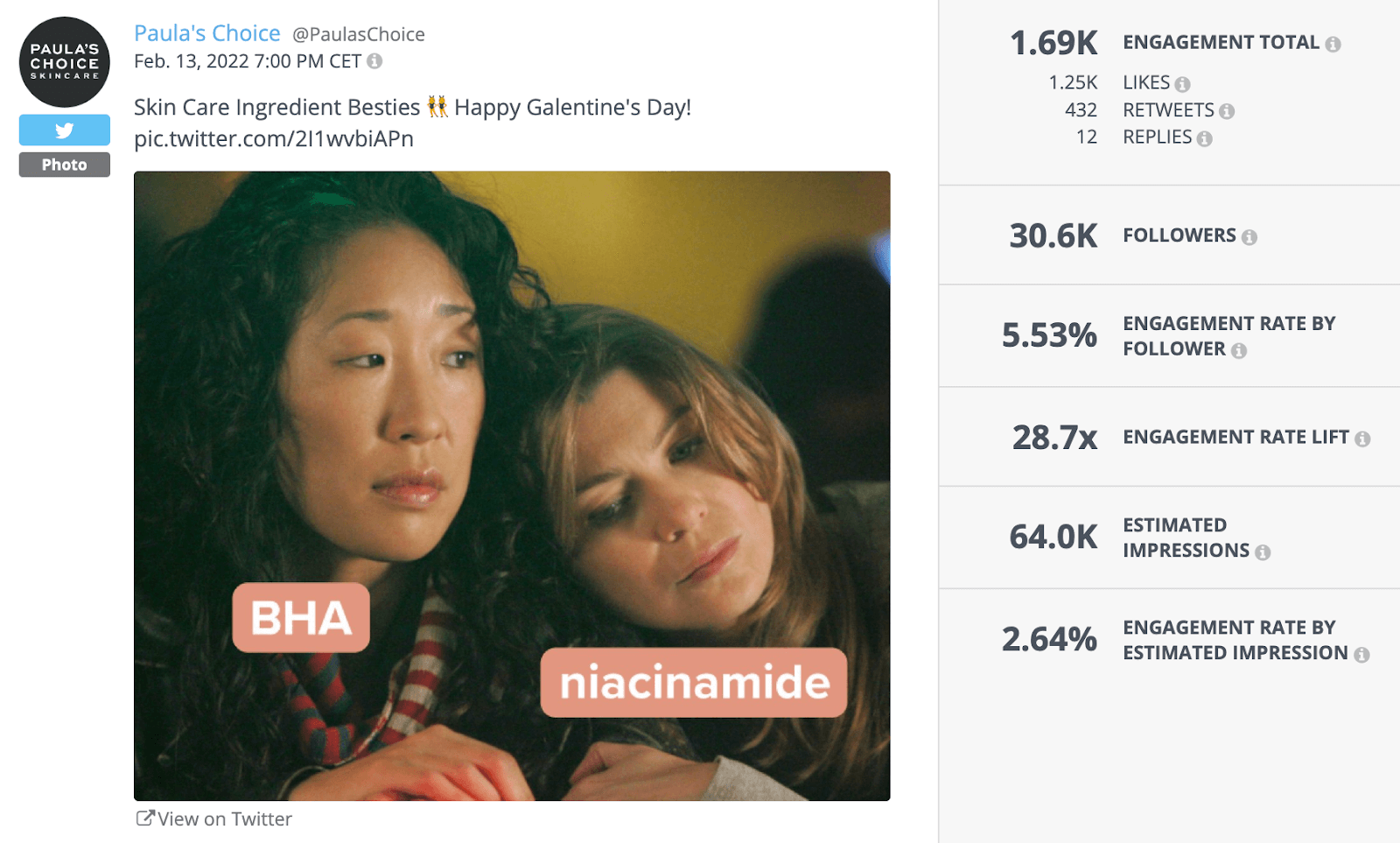Click the info icon next to Retweets
The height and width of the screenshot is (843, 1400).
1228,110
